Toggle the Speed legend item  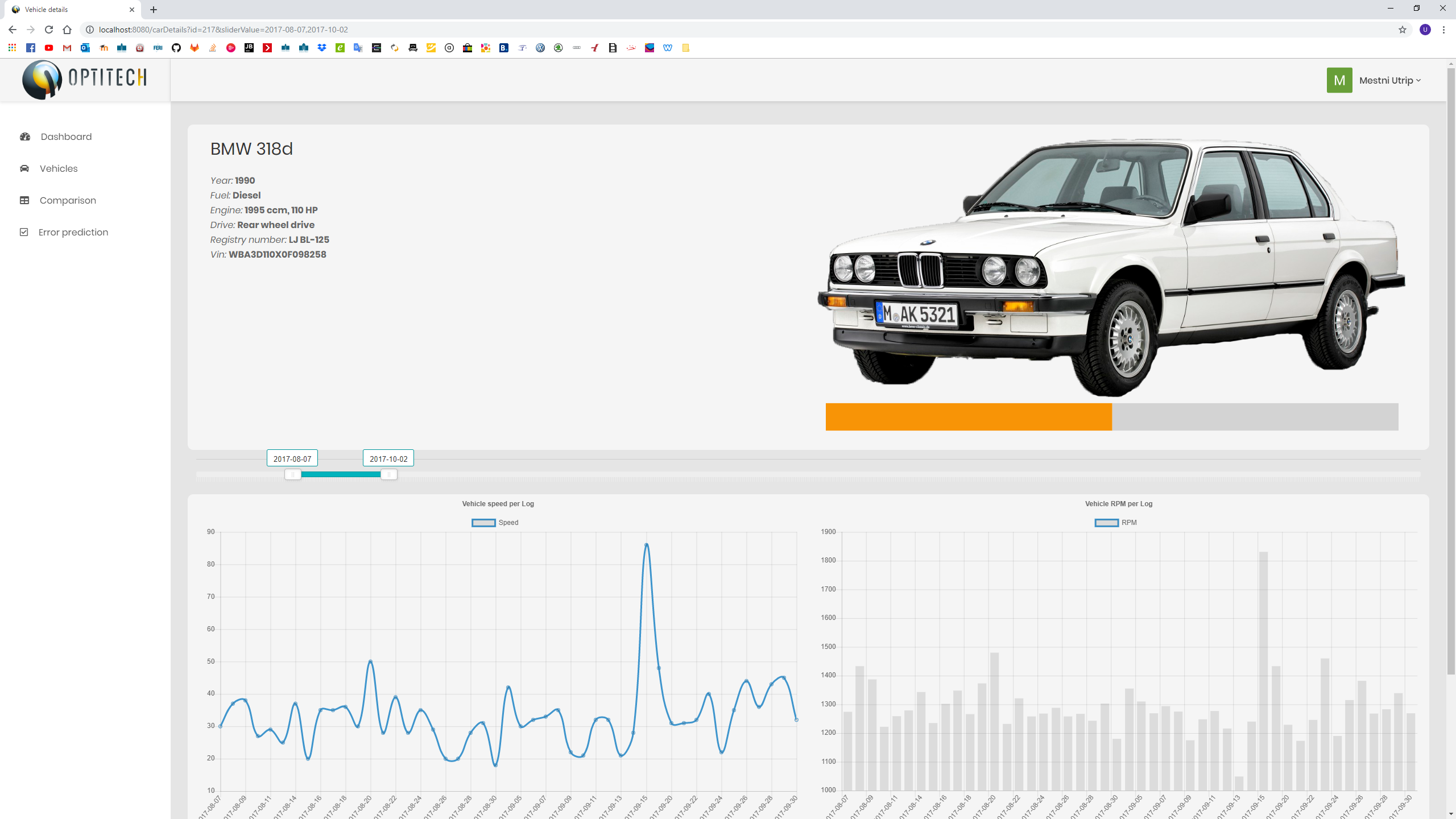click(x=495, y=523)
